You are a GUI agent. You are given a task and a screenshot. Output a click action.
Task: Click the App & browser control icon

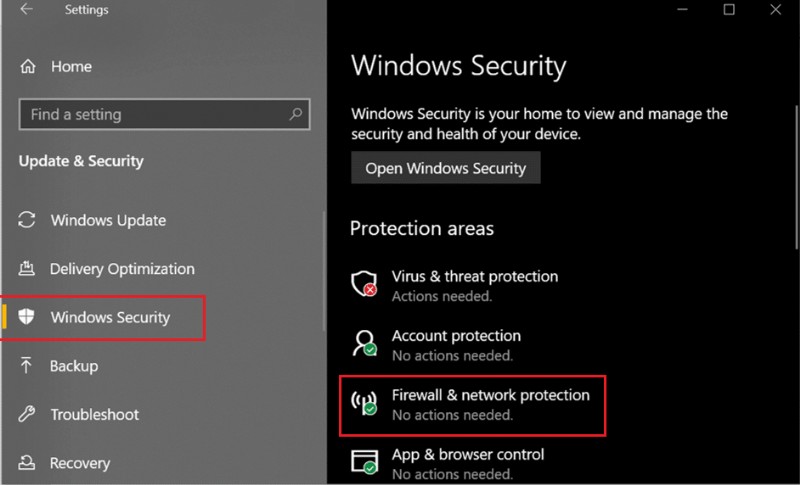[364, 461]
